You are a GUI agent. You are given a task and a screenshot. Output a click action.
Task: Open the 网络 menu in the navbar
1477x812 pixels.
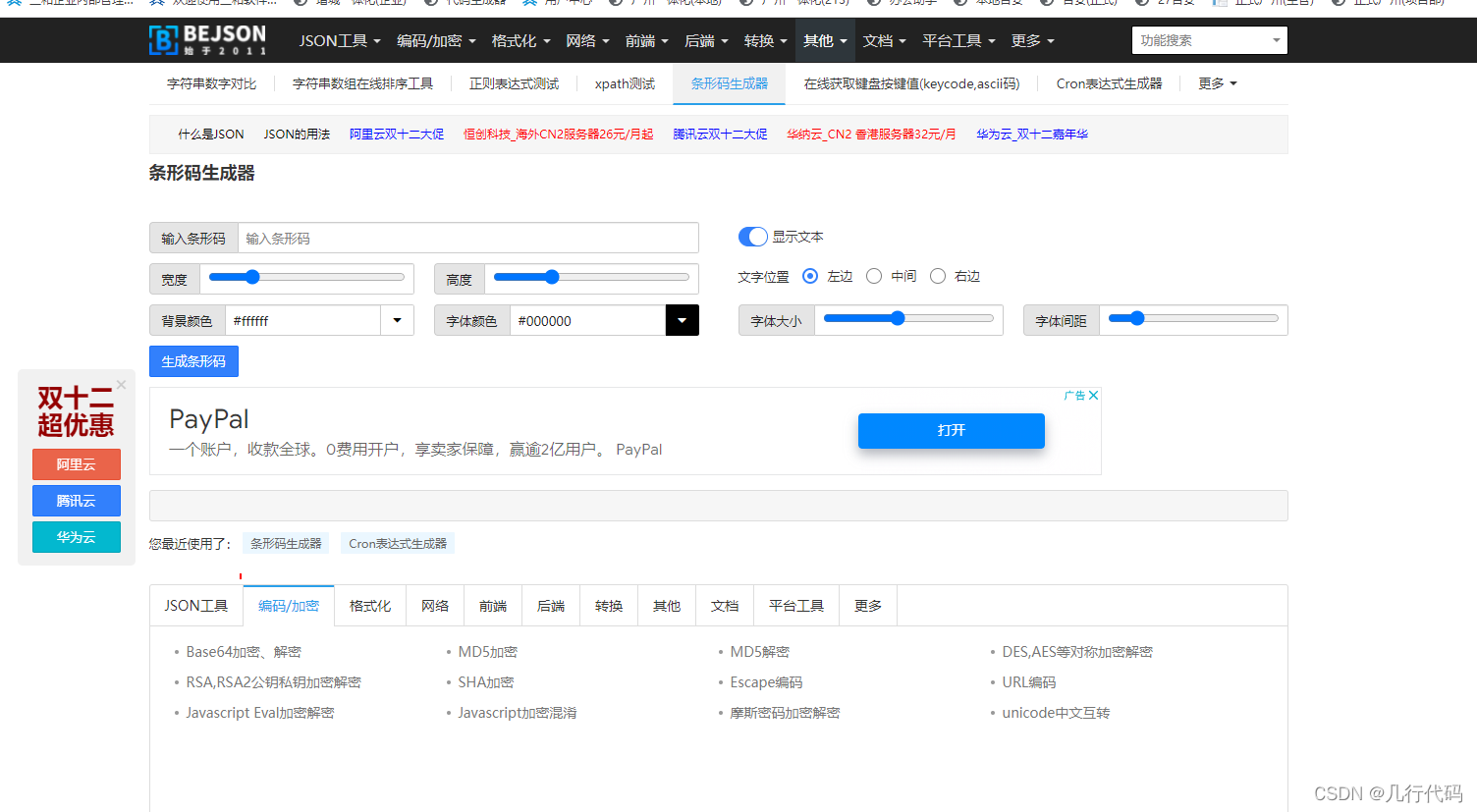(587, 40)
